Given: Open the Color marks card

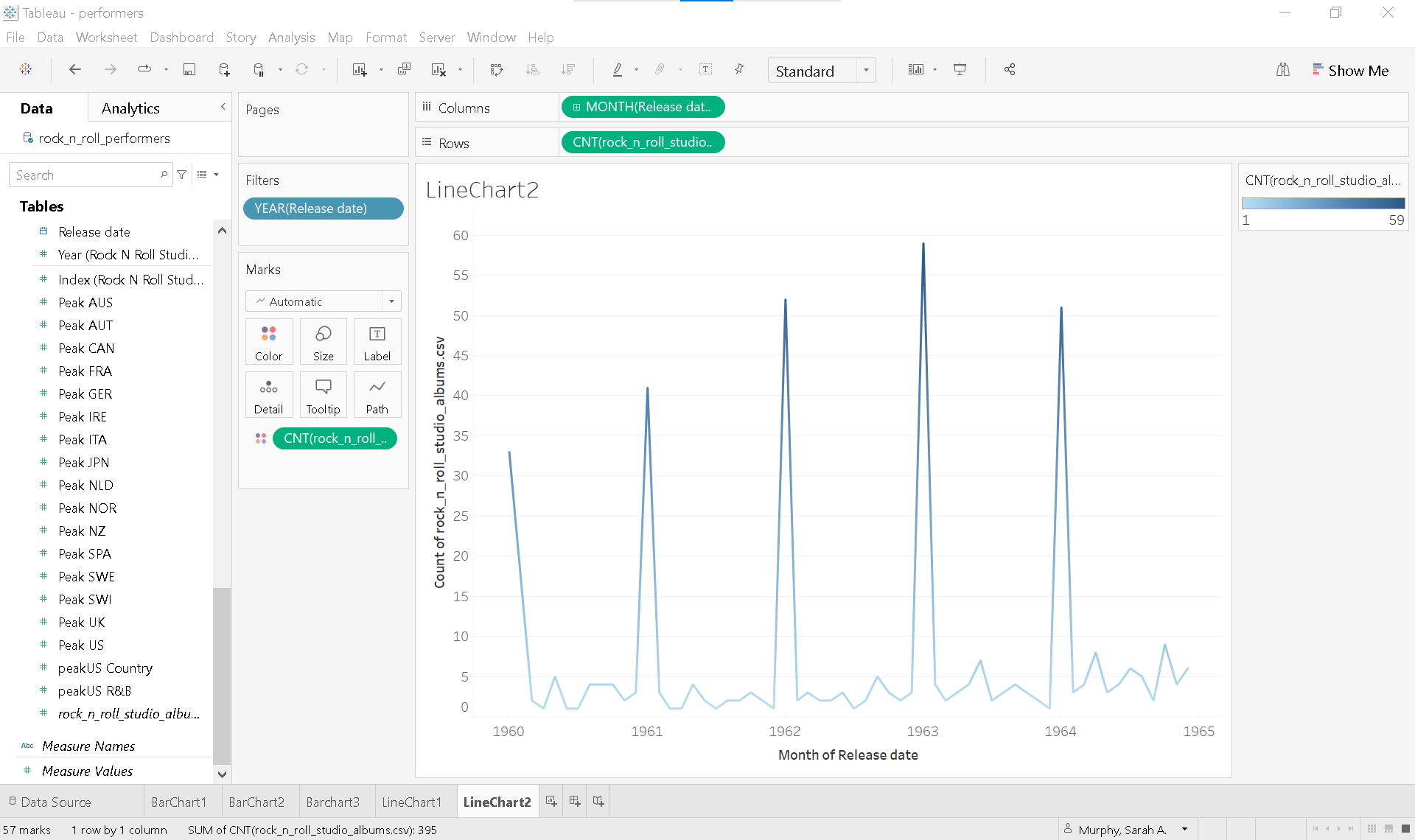Looking at the screenshot, I should click(x=268, y=342).
